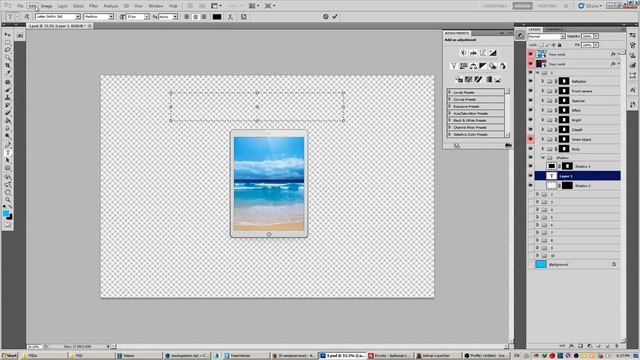Open the Edit menu
The height and width of the screenshot is (360, 640).
[33, 6]
